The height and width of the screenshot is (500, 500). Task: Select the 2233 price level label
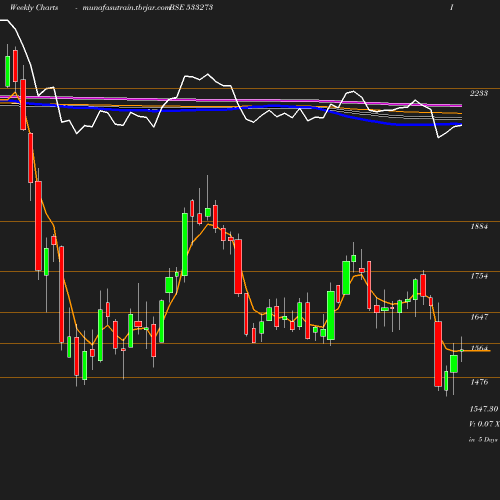479,93
